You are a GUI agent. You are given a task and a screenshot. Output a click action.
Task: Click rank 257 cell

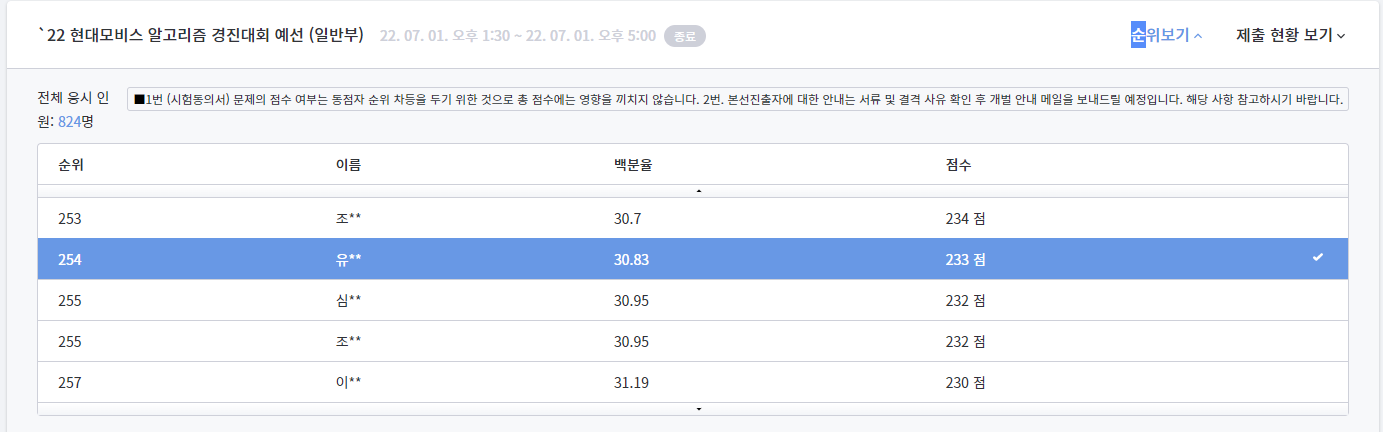tap(70, 382)
